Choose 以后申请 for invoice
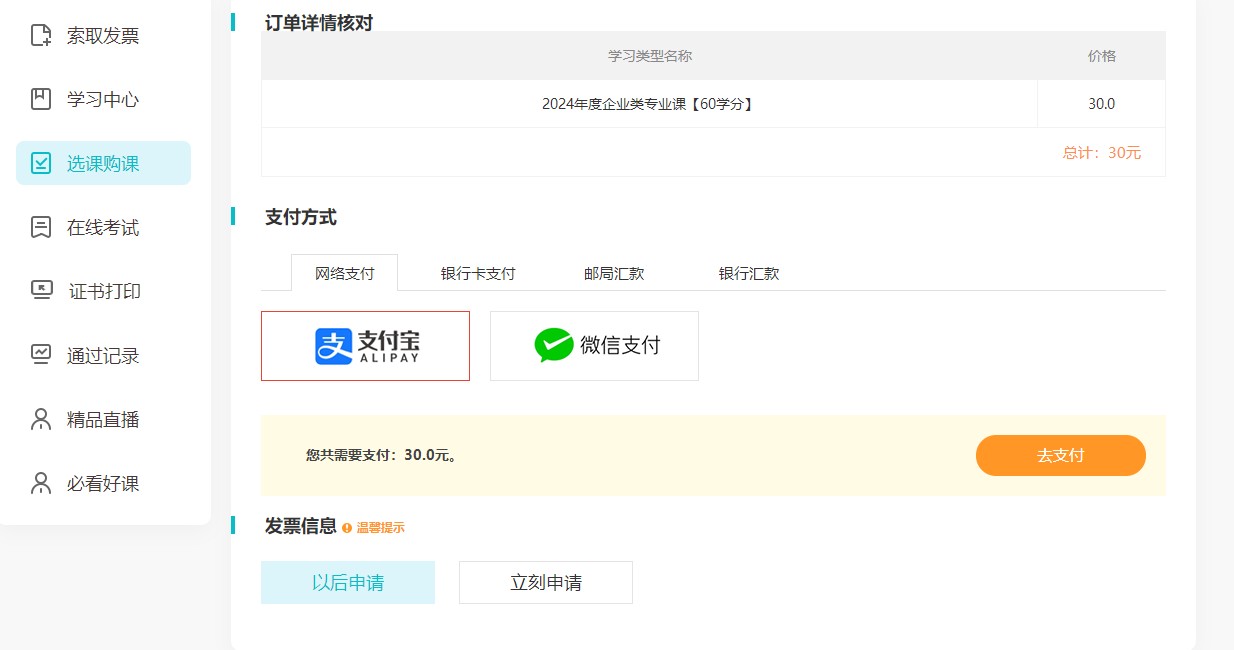This screenshot has height=650, width=1234. (348, 582)
